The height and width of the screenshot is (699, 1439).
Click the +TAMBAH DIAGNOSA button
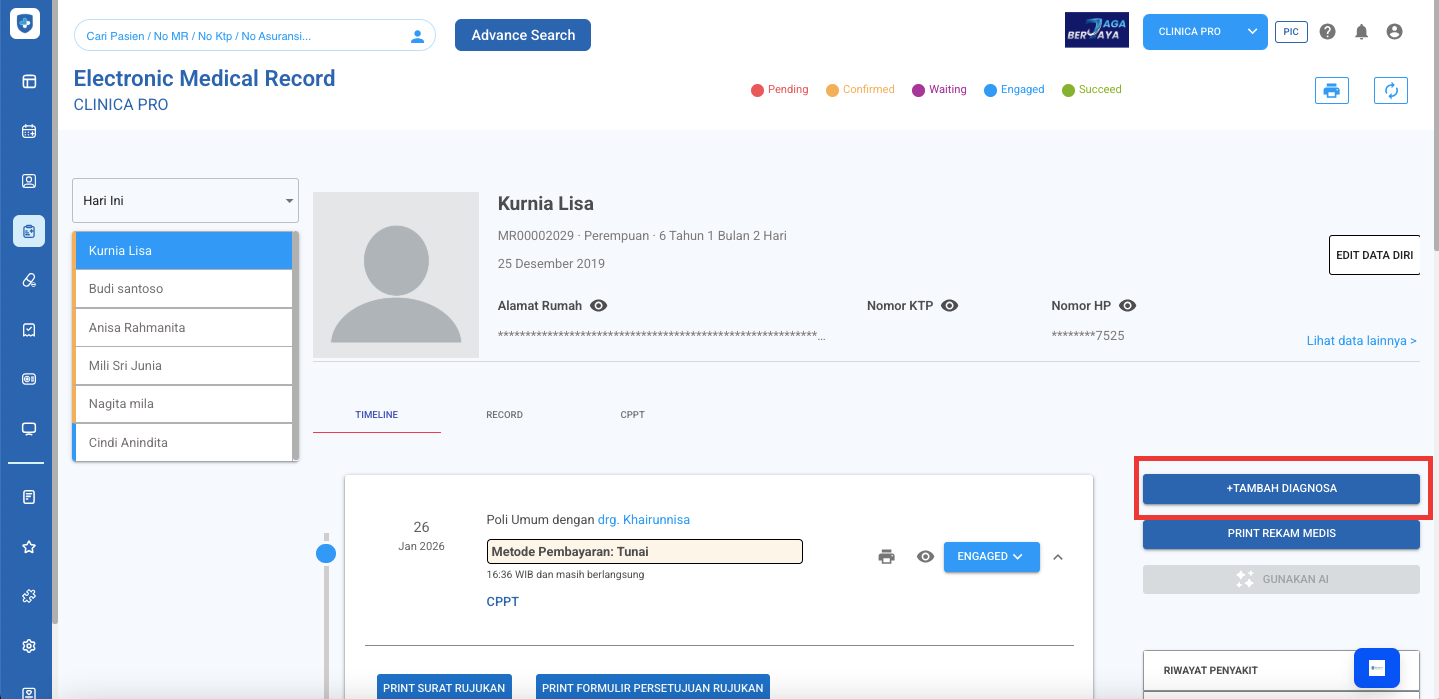(1281, 489)
